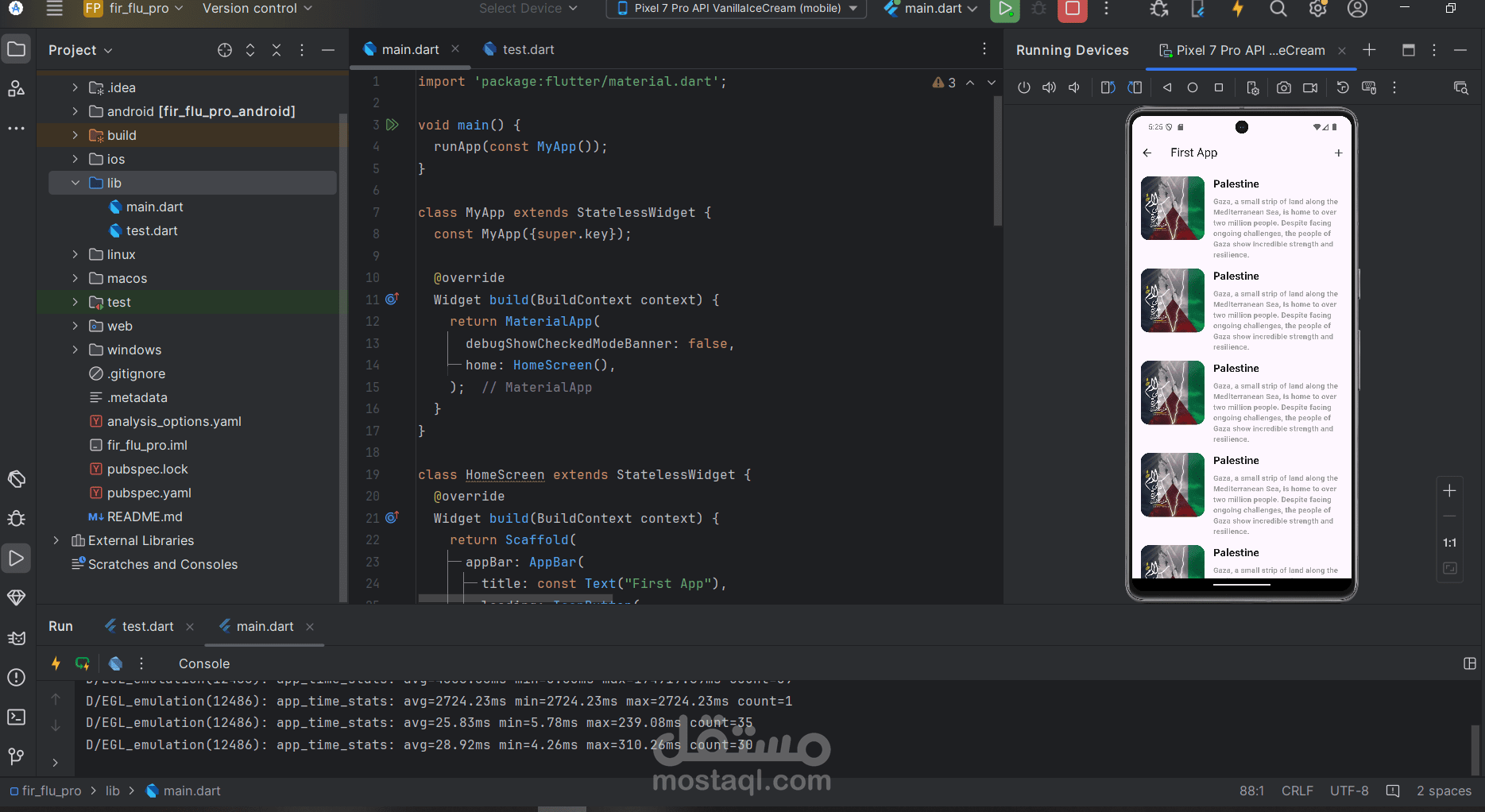The height and width of the screenshot is (812, 1485).
Task: Open Search Everywhere magnifier icon
Action: [x=1278, y=9]
